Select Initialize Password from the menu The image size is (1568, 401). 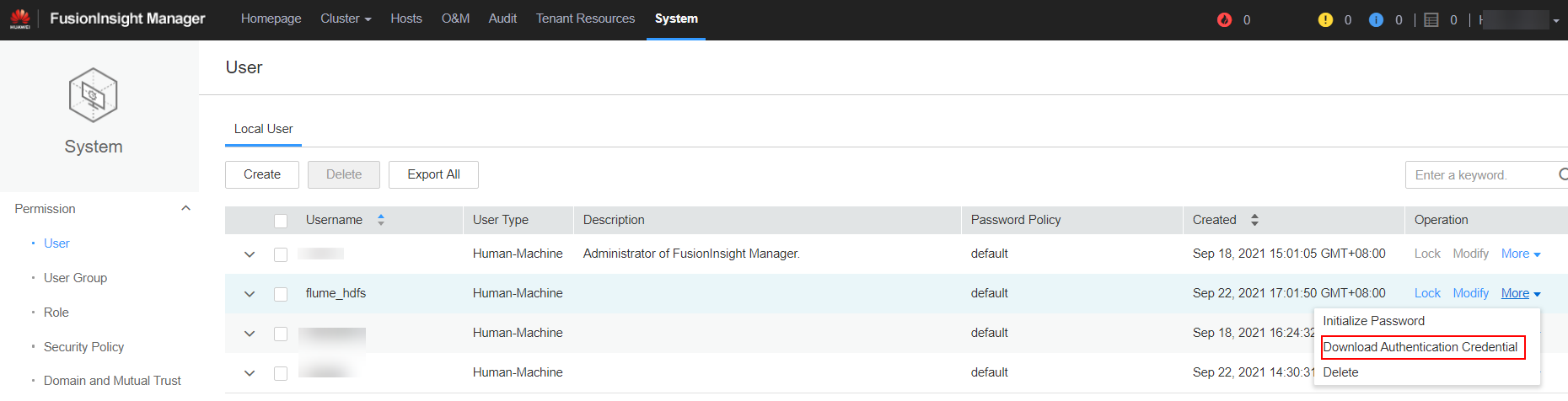coord(1373,321)
